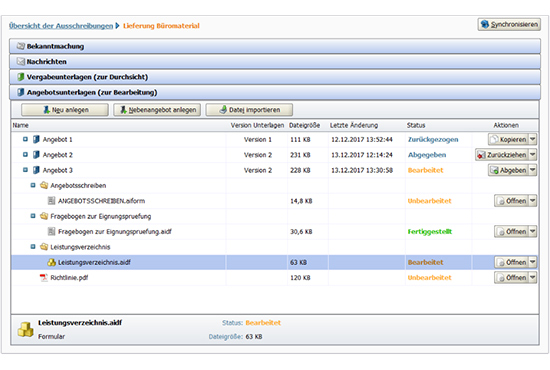
Task: Click the Status column header
Action: click(x=416, y=125)
